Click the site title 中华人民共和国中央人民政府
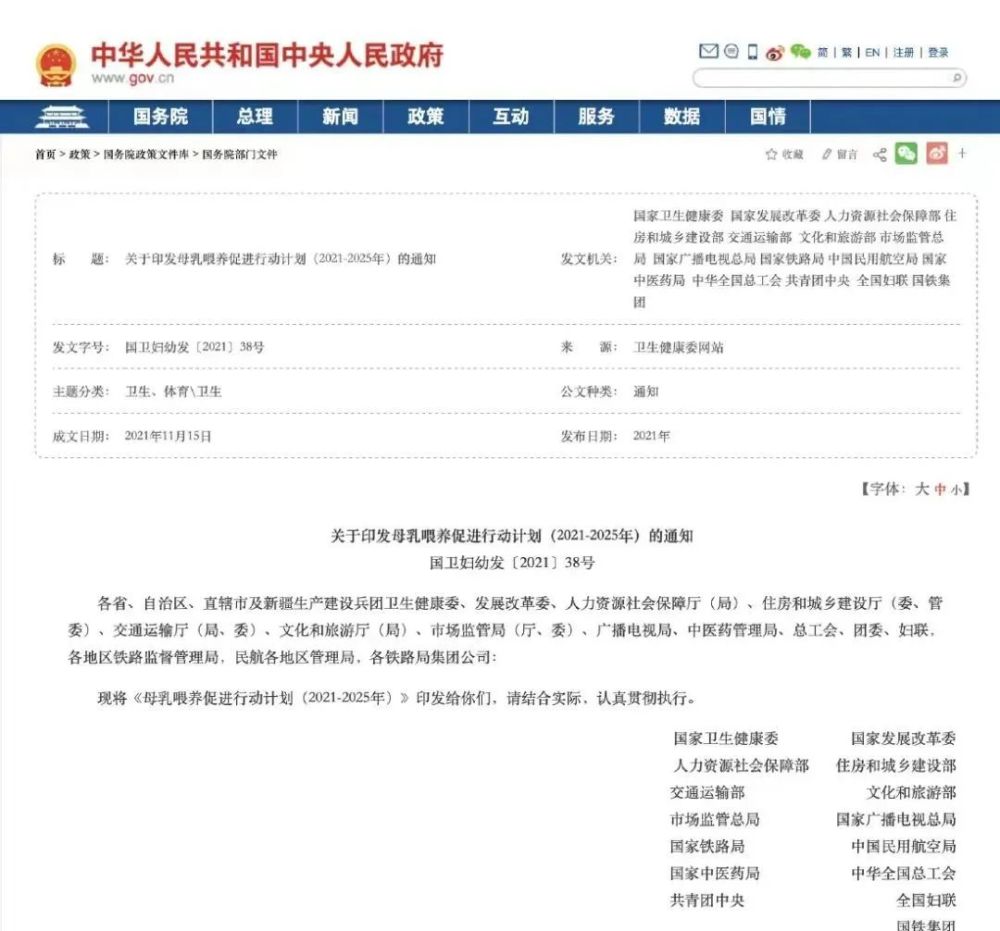The image size is (1000, 931). (267, 55)
